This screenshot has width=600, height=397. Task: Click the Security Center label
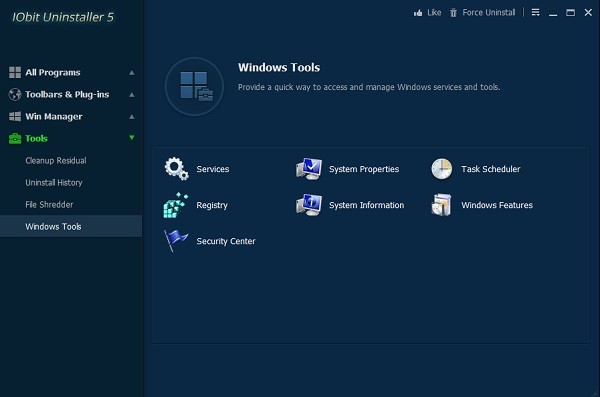226,241
